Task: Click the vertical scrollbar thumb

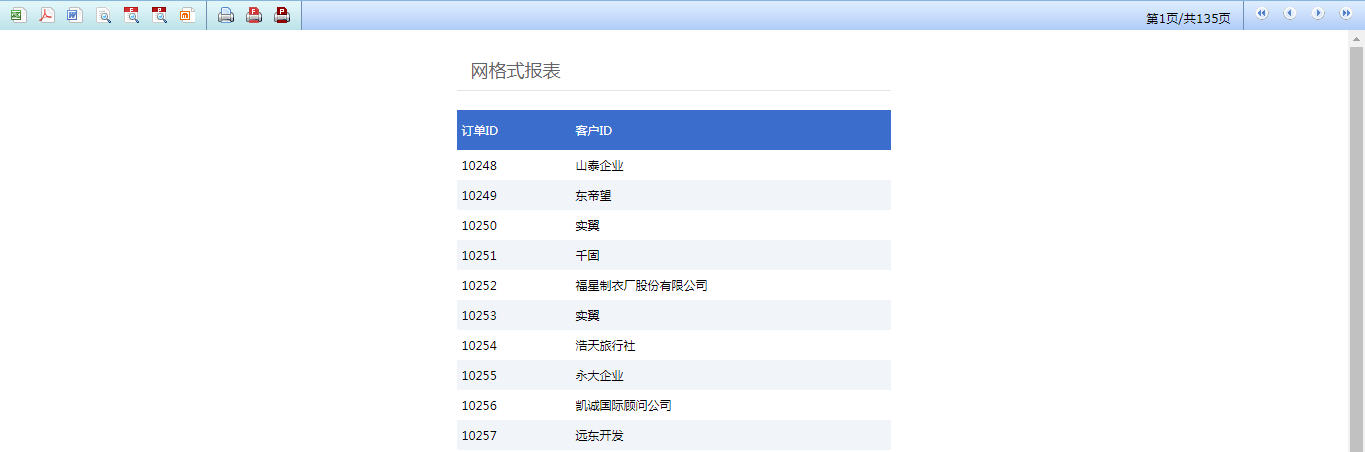Action: click(1357, 250)
